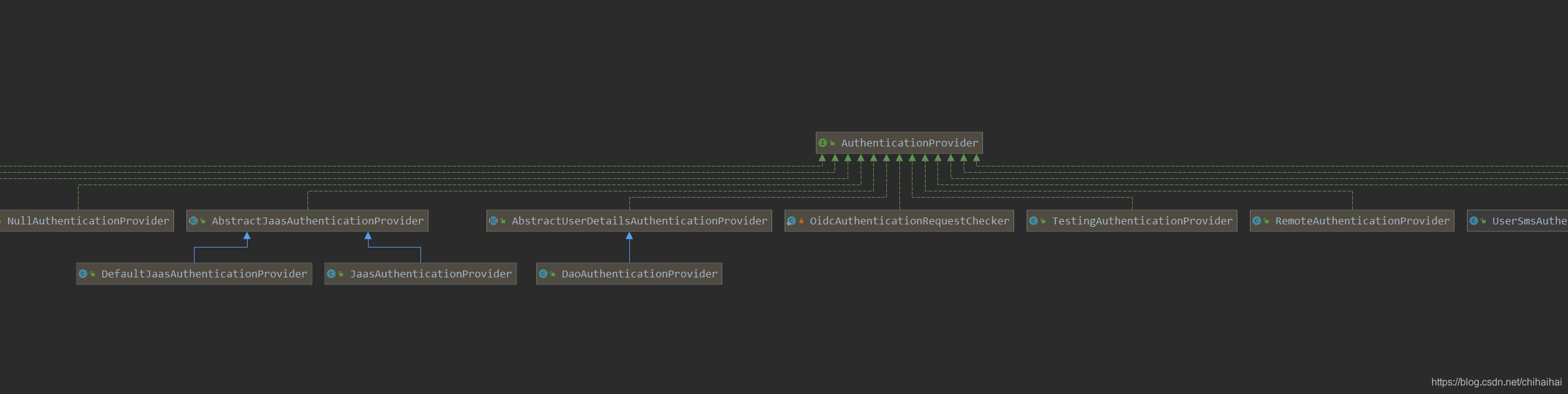This screenshot has width=1568, height=394.
Task: Select the TestingAuthenticationProvider node label
Action: [x=1142, y=221]
